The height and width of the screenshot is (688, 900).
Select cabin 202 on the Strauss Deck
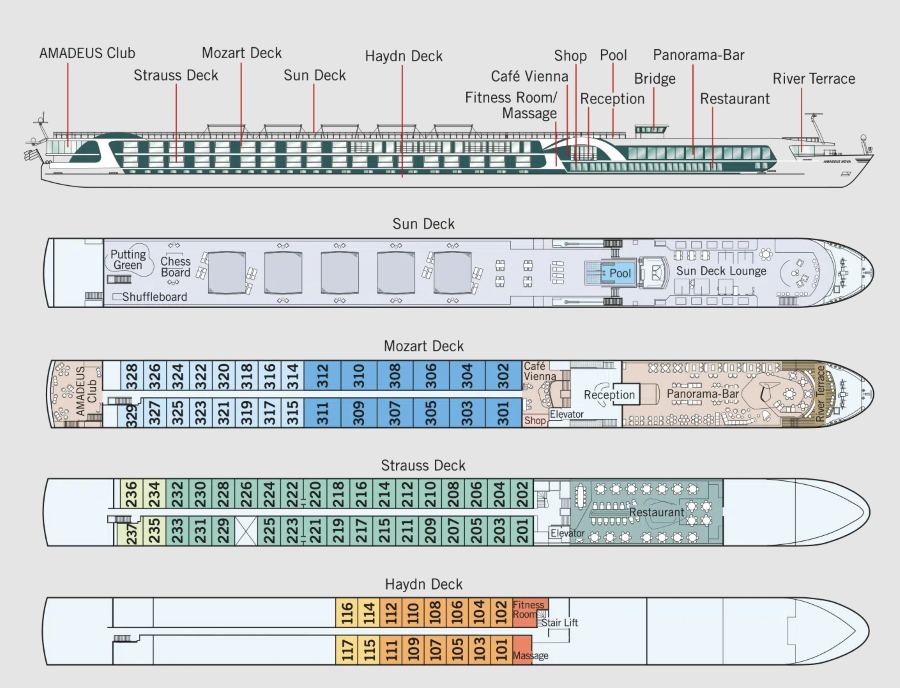tap(522, 493)
